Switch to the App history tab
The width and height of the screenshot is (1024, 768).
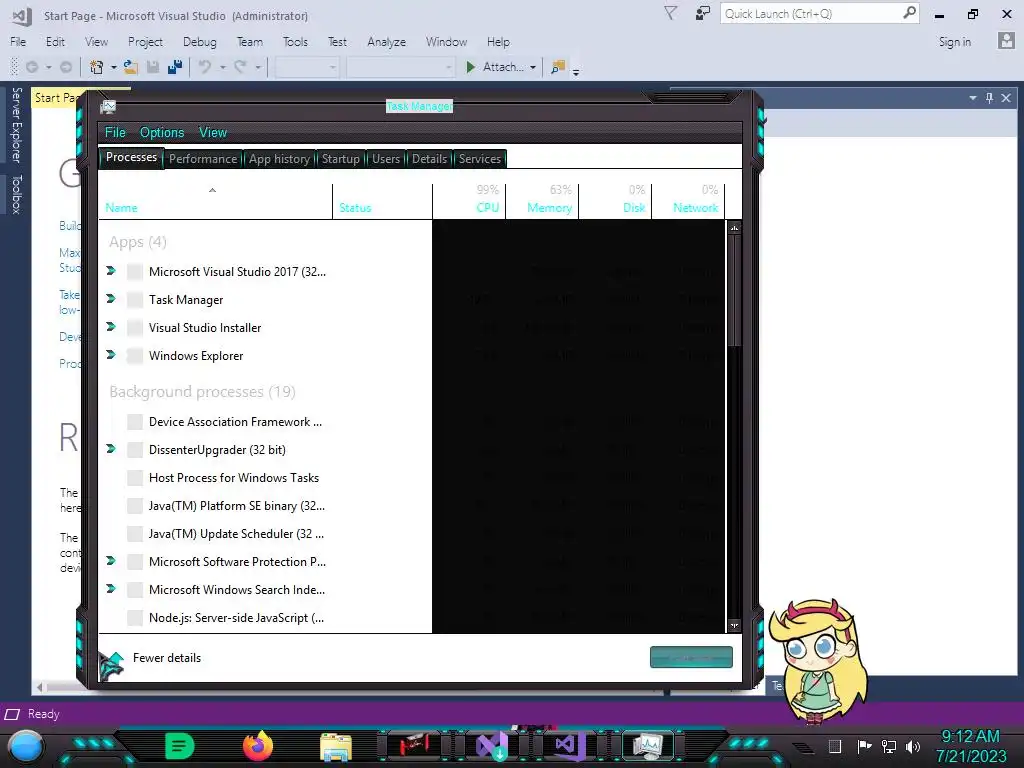coord(279,159)
